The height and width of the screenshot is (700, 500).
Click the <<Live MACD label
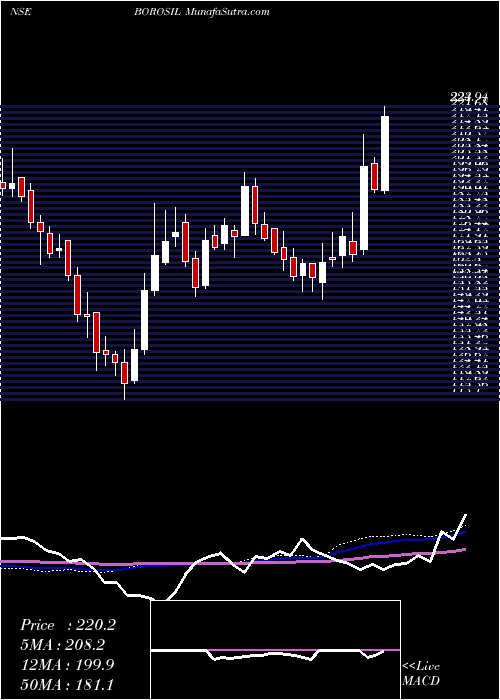click(421, 674)
